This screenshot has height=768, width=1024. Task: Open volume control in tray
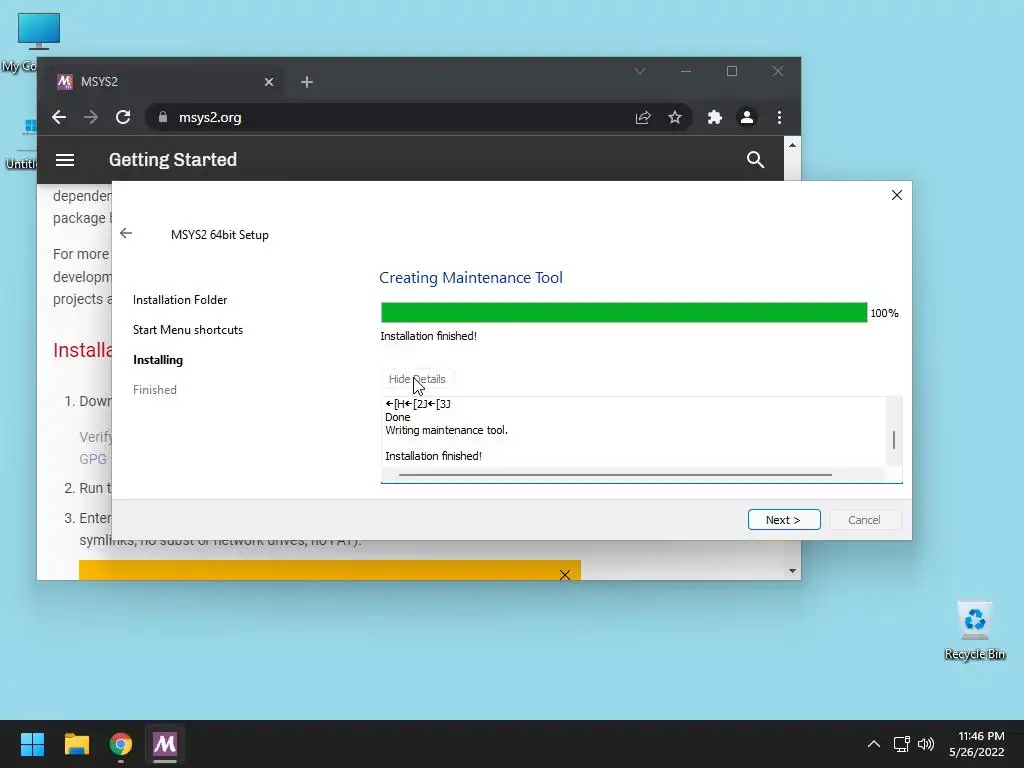tap(926, 744)
